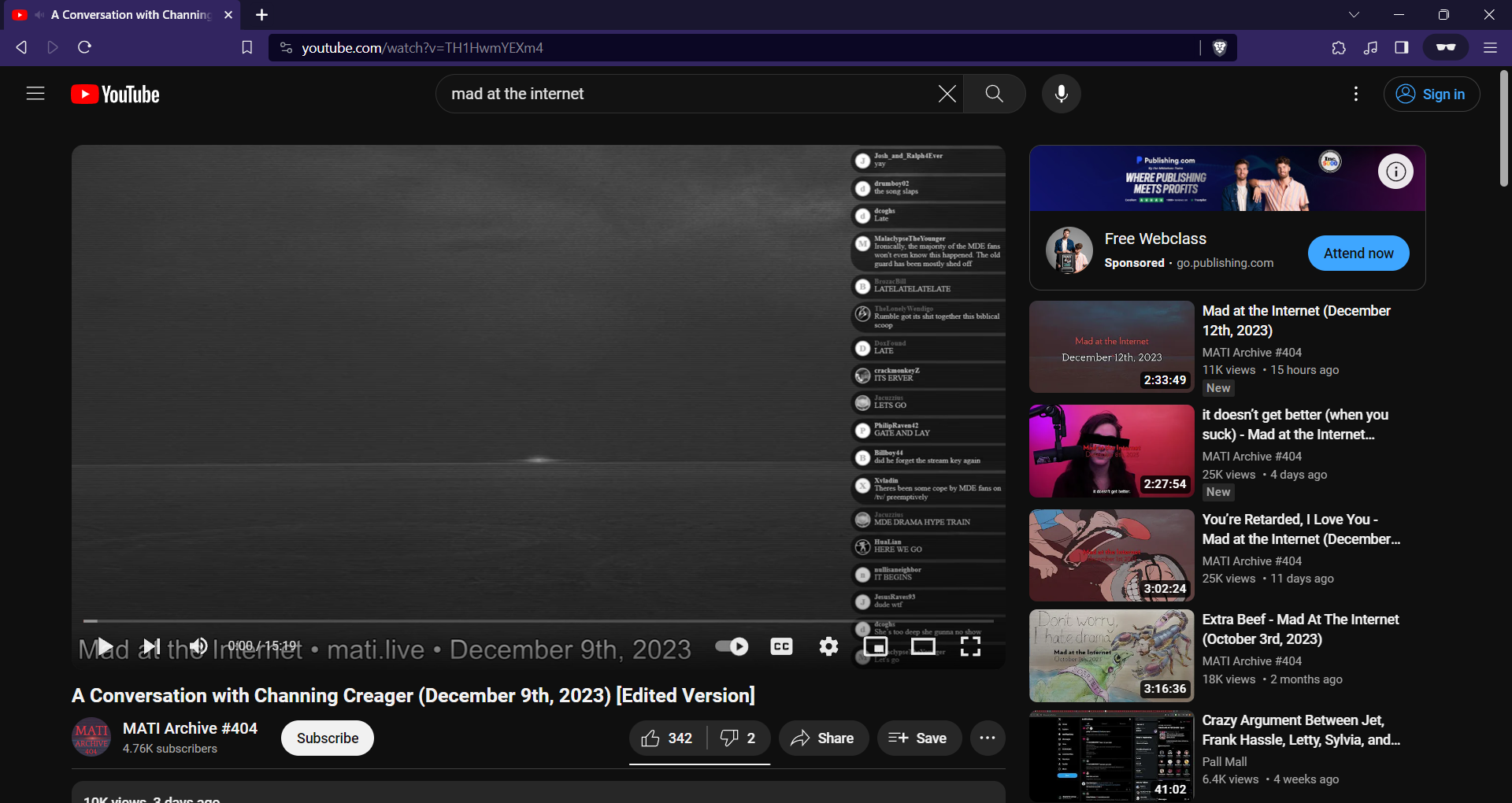
Task: Go to YouTube home via logo
Action: pos(115,94)
